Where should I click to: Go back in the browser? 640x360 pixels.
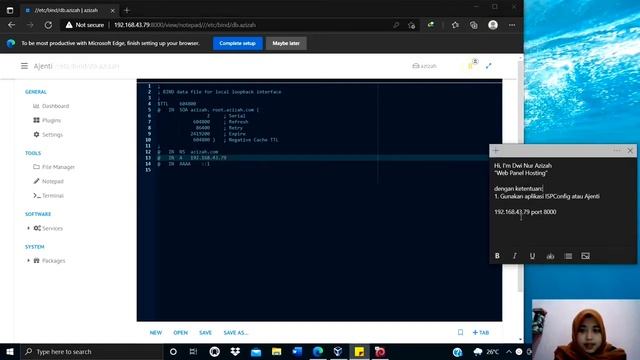[x=11, y=25]
